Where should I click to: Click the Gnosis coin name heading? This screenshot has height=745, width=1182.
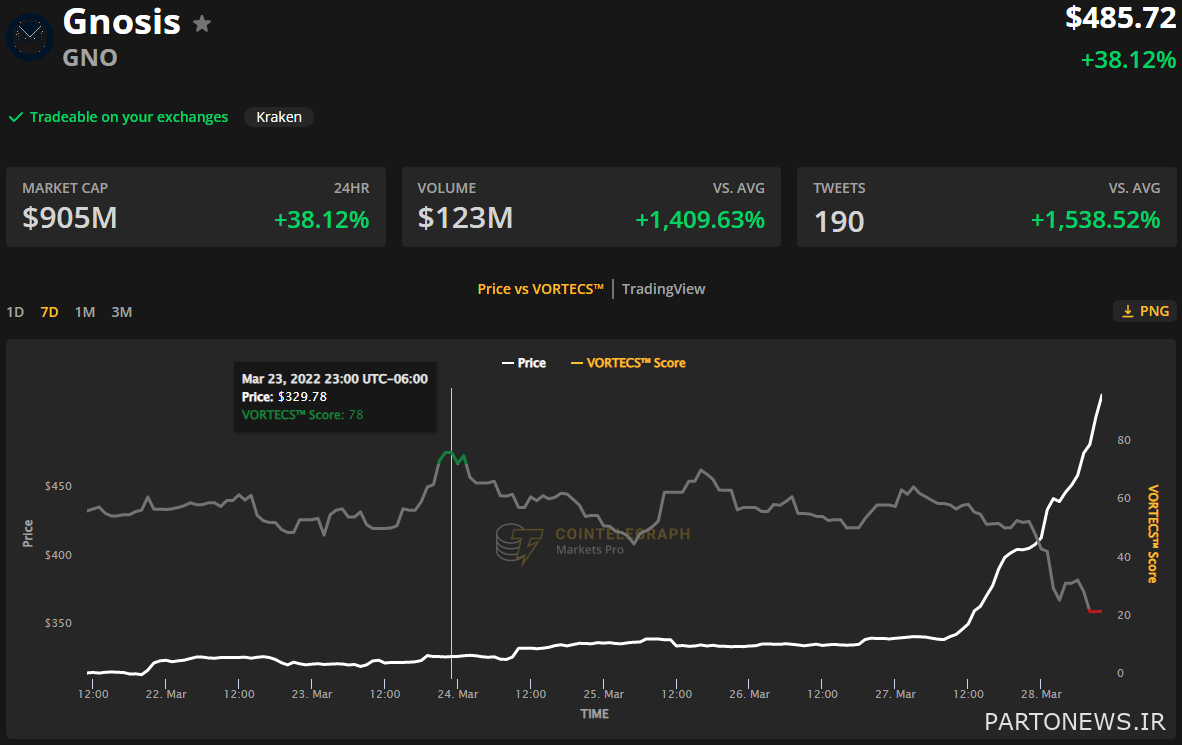[x=121, y=22]
